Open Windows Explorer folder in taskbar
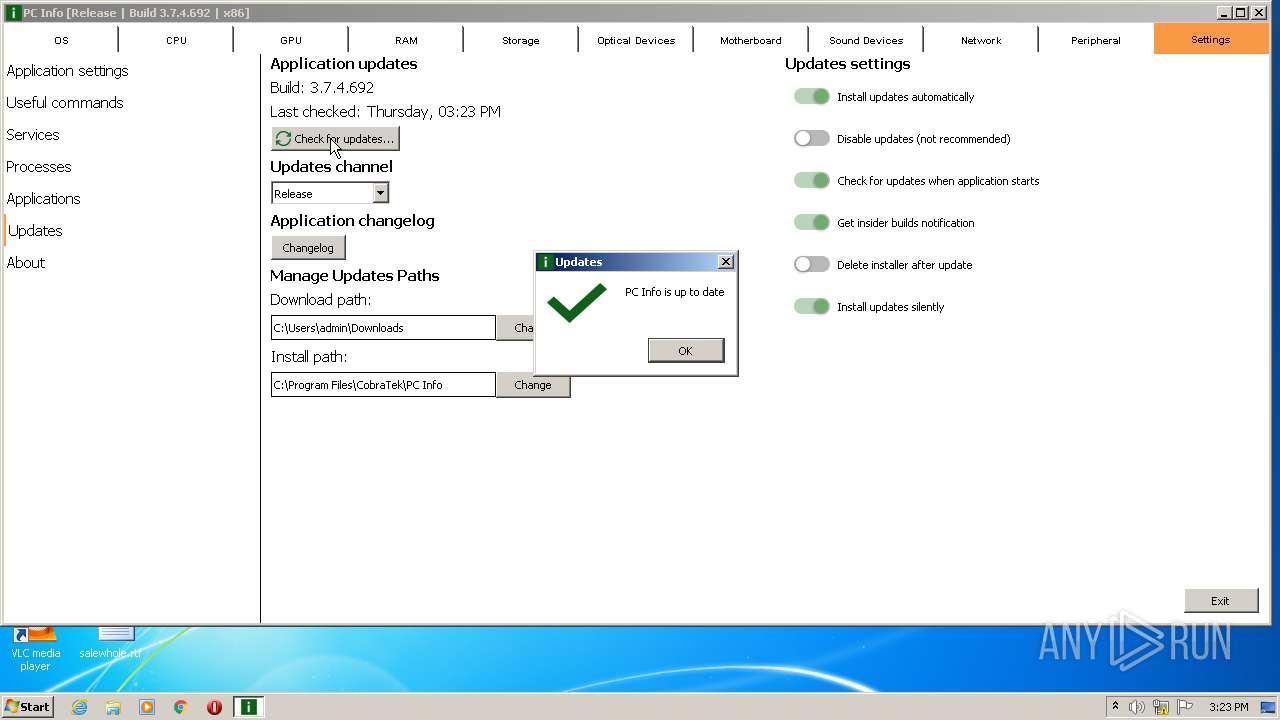Screen dimensions: 1280x720 tap(113, 707)
